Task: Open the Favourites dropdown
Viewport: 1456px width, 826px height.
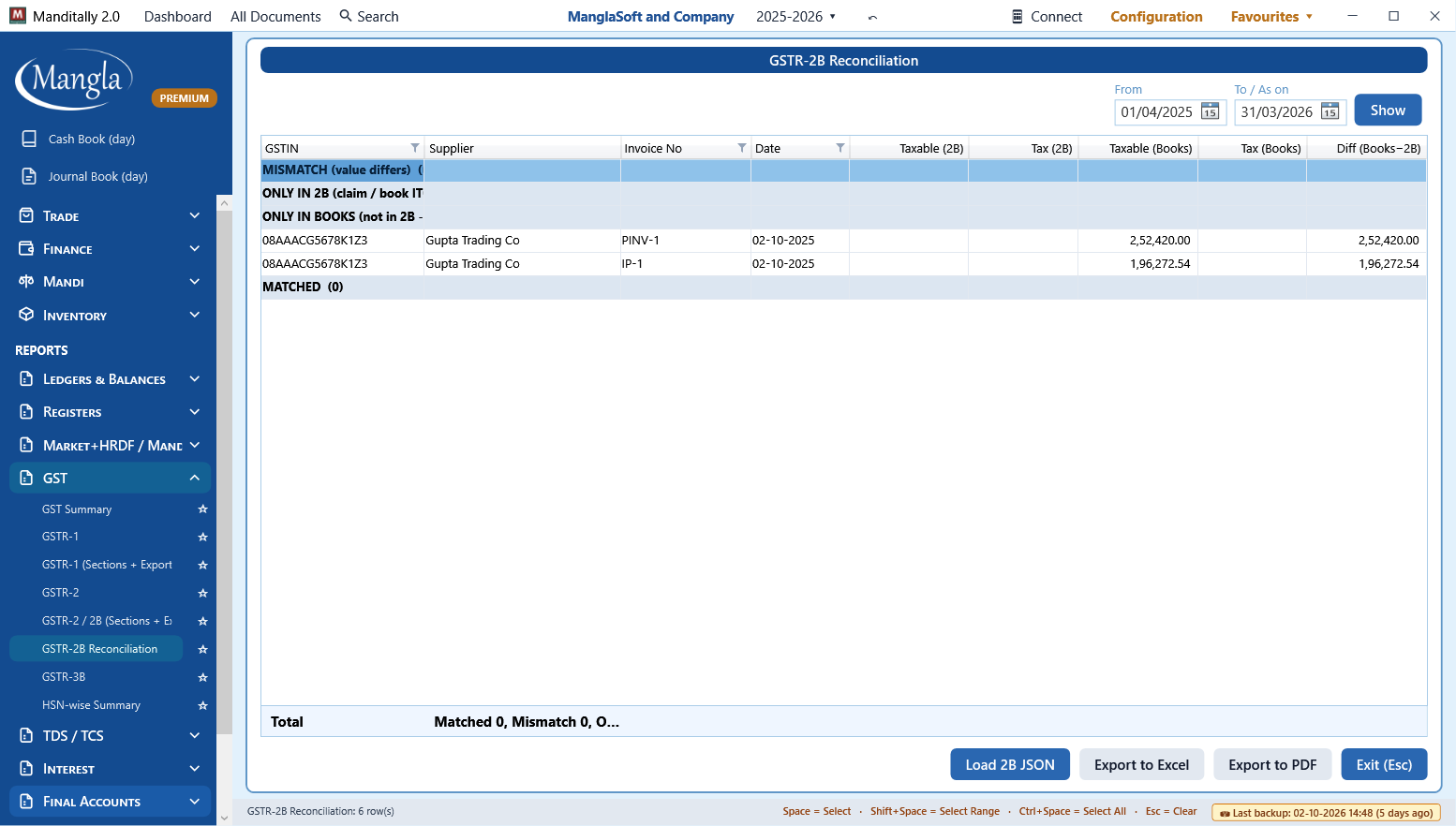Action: [1271, 17]
